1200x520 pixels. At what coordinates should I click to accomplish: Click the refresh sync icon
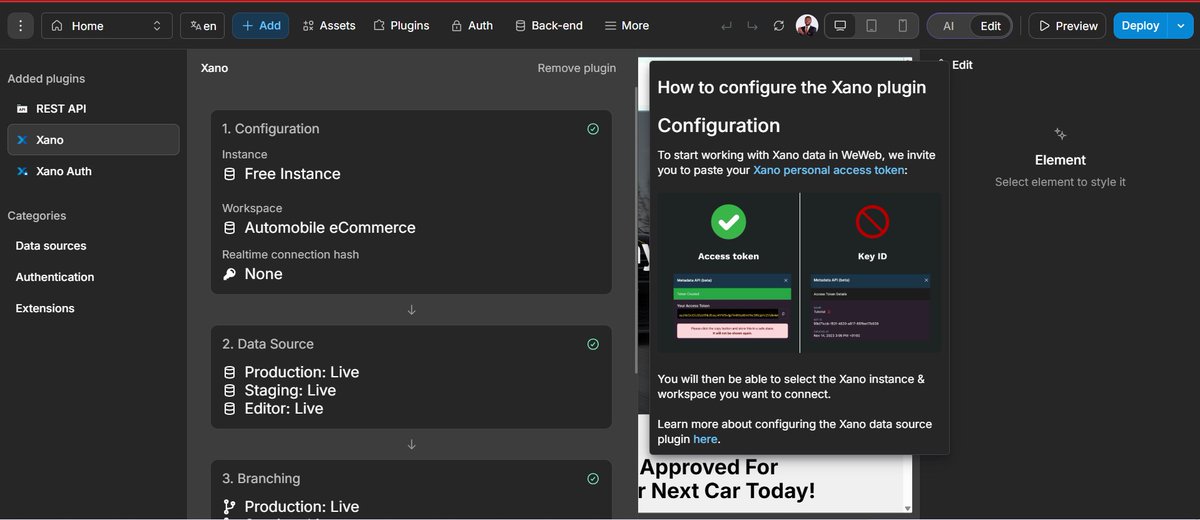coord(779,26)
